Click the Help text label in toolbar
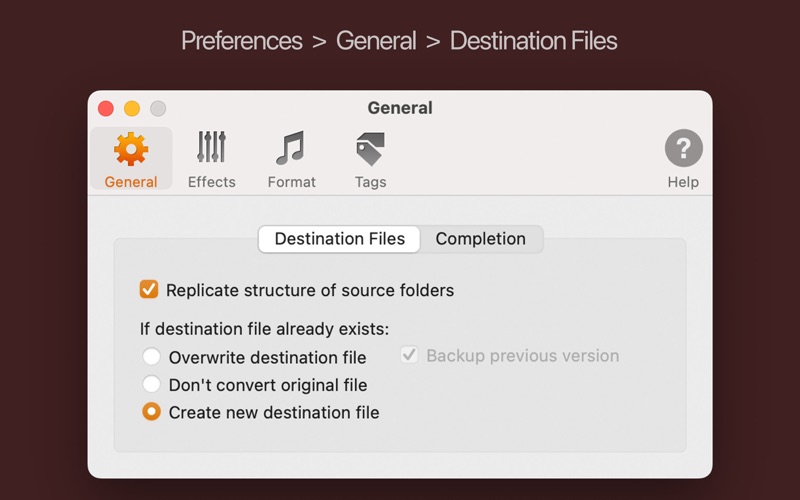 [x=683, y=182]
